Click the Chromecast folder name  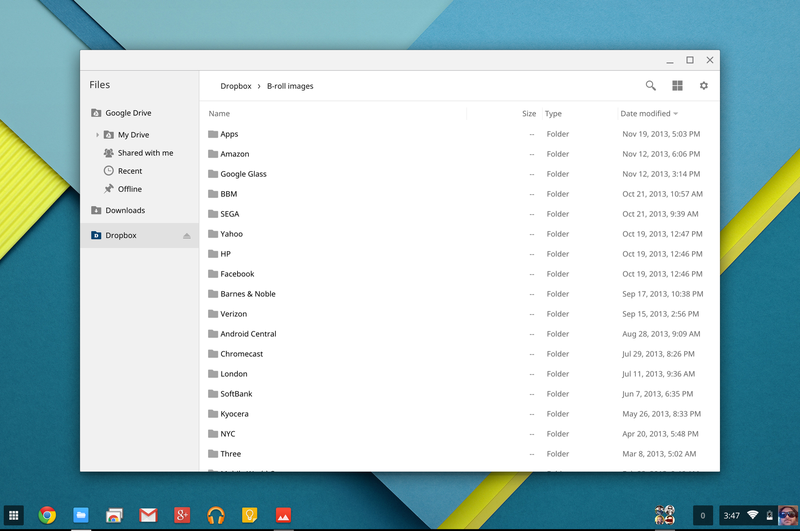coord(242,354)
